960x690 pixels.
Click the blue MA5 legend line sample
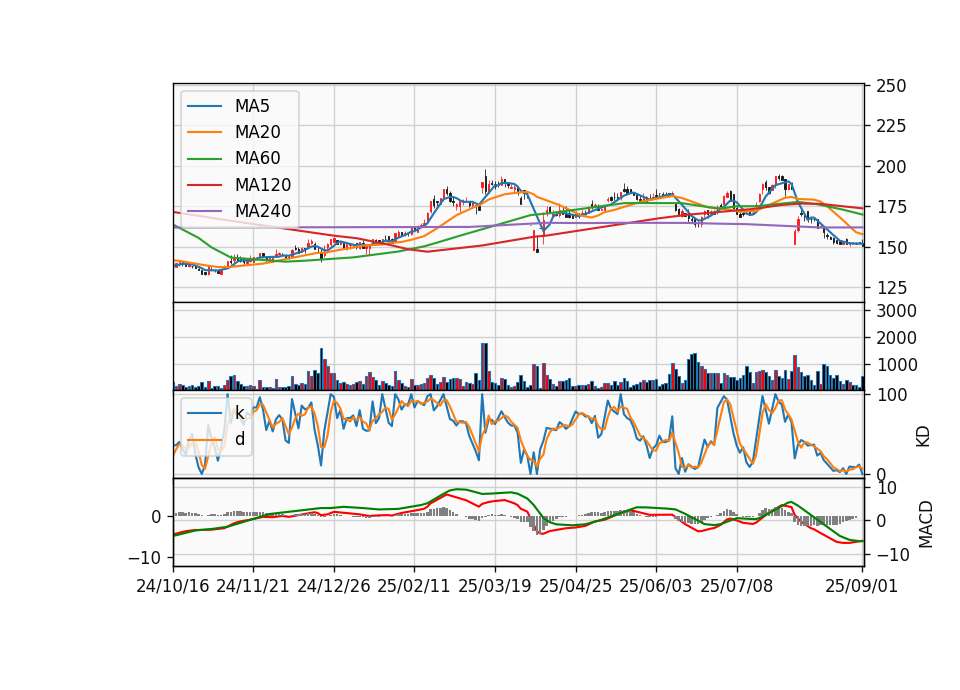tap(204, 106)
